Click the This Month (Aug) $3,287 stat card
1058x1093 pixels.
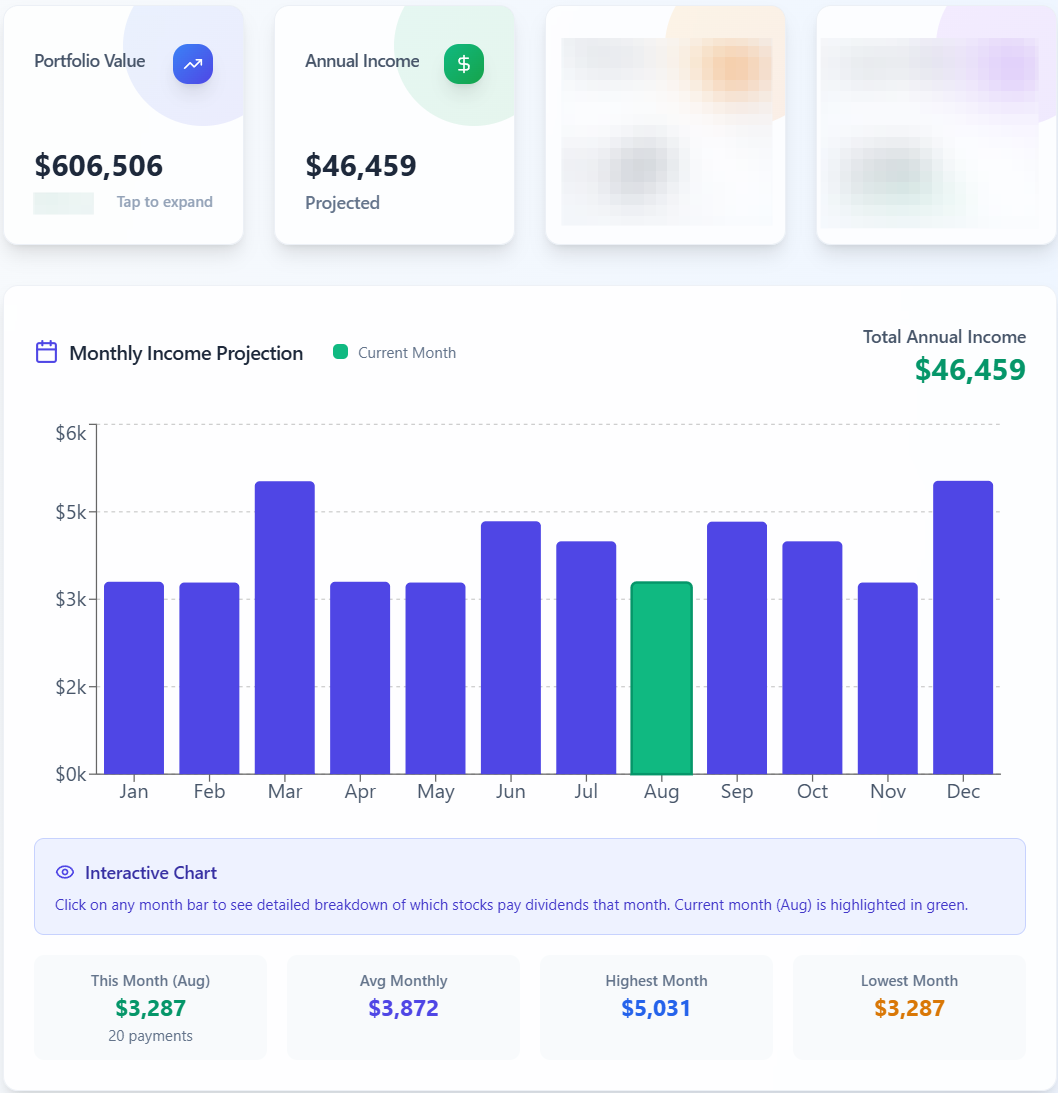[x=151, y=1007]
